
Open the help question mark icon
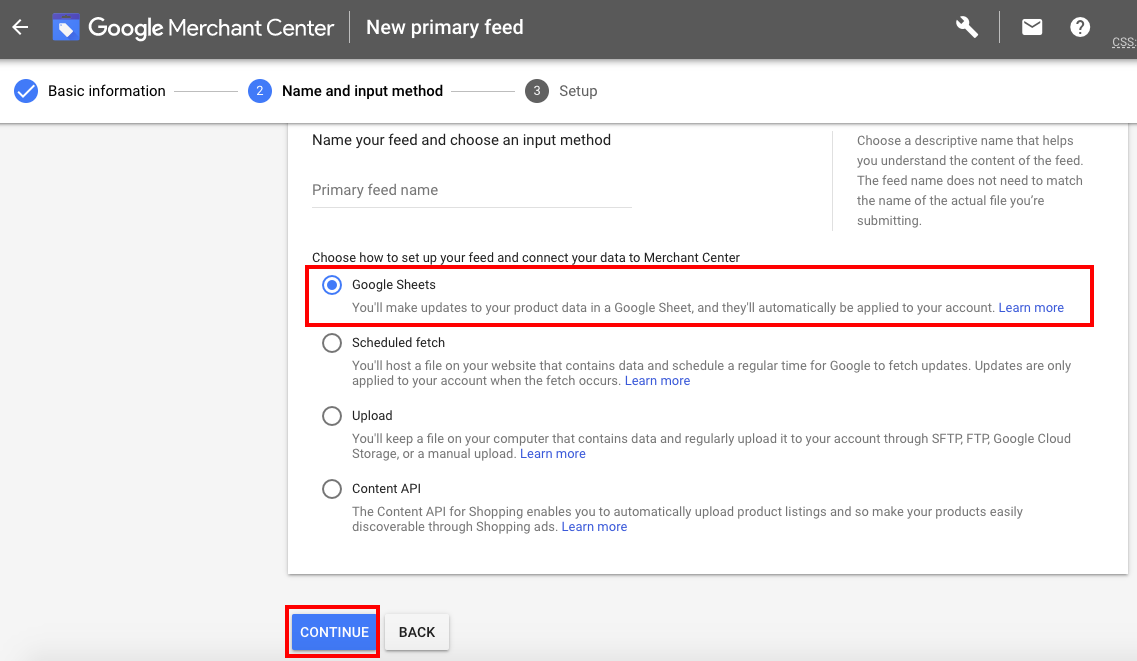[1080, 27]
